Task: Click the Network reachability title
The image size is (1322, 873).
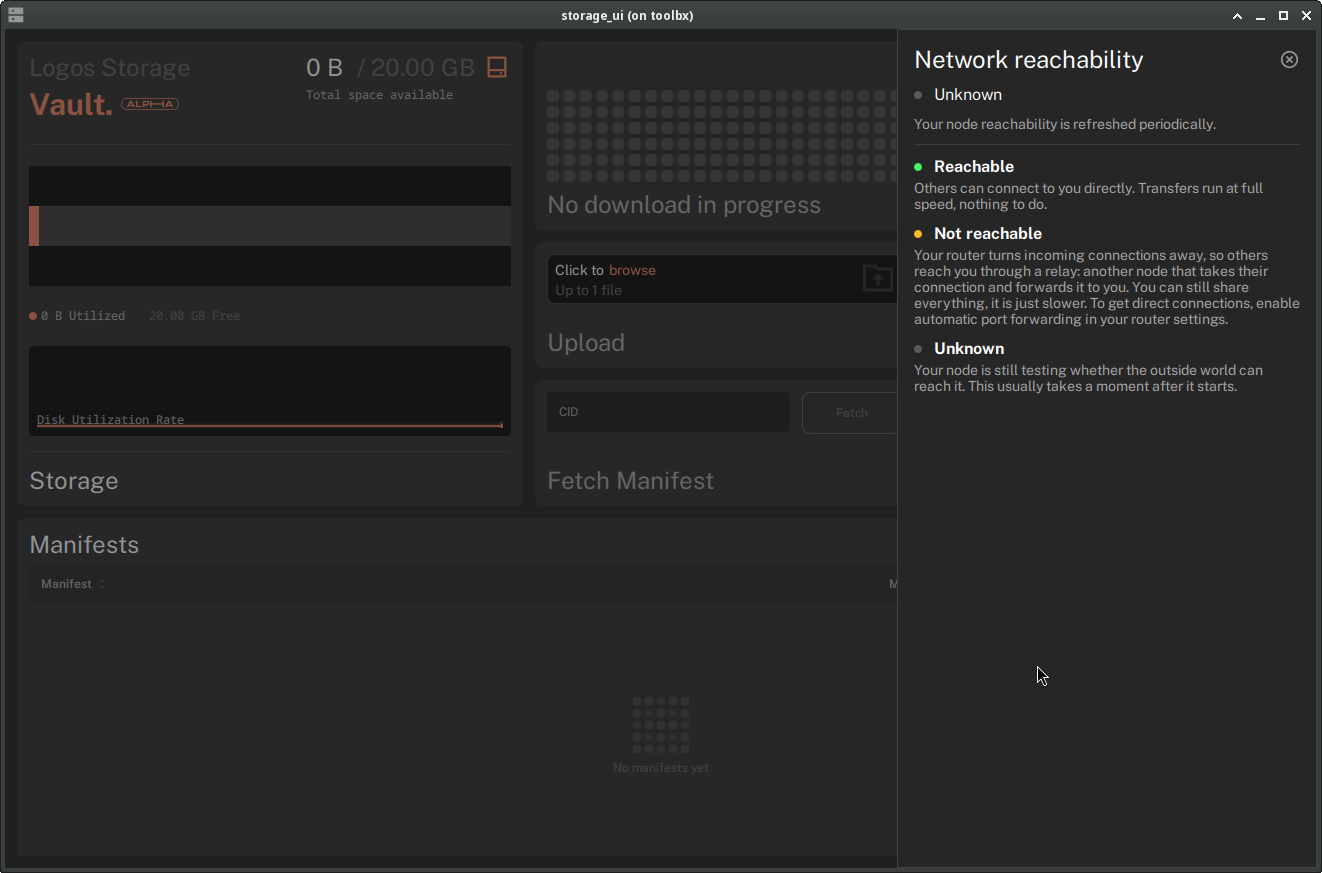Action: (1029, 60)
